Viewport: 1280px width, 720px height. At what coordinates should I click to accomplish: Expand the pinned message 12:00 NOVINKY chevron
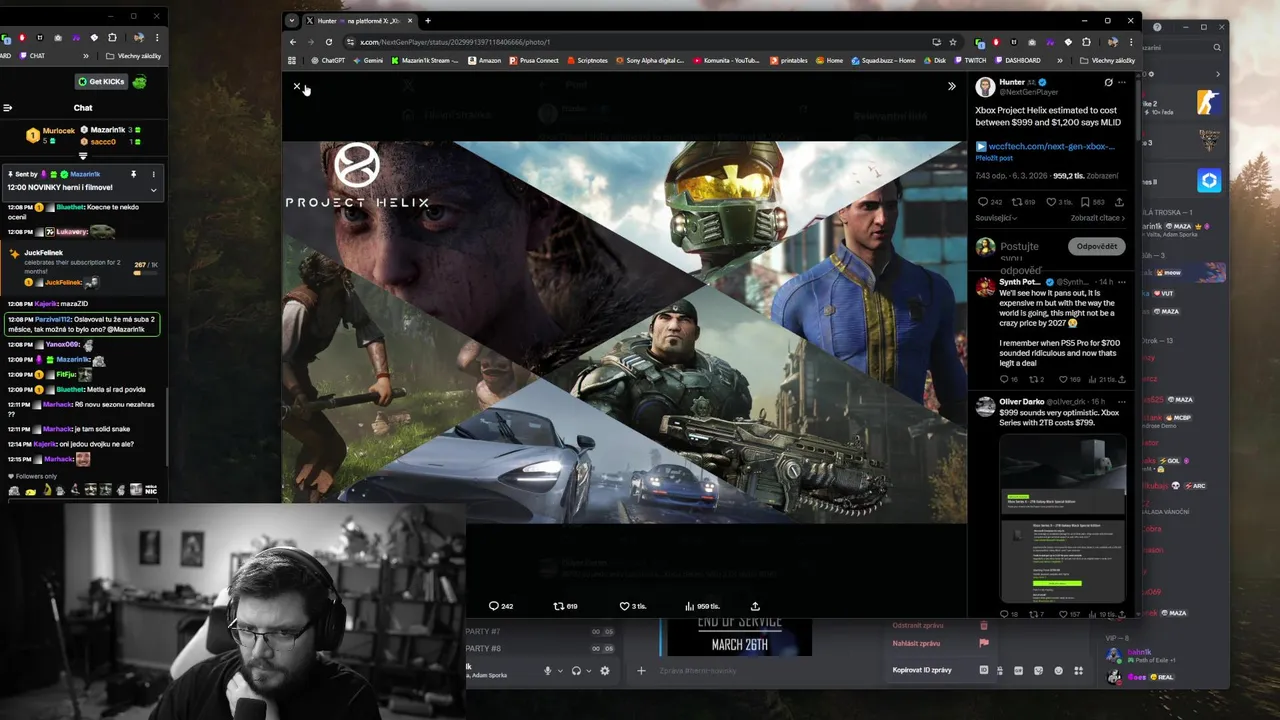pyautogui.click(x=153, y=189)
